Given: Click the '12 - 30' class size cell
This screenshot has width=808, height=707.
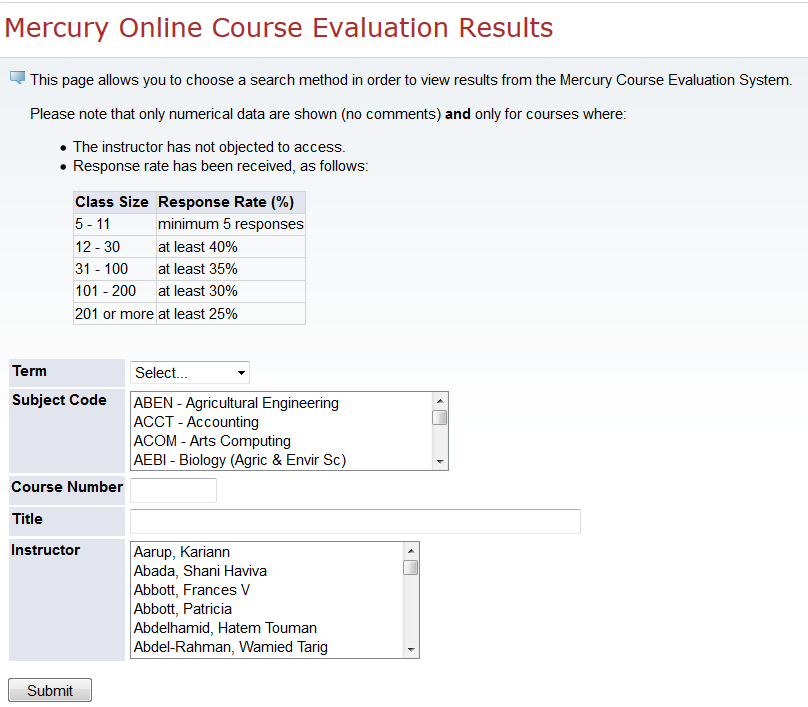Looking at the screenshot, I should (x=114, y=247).
